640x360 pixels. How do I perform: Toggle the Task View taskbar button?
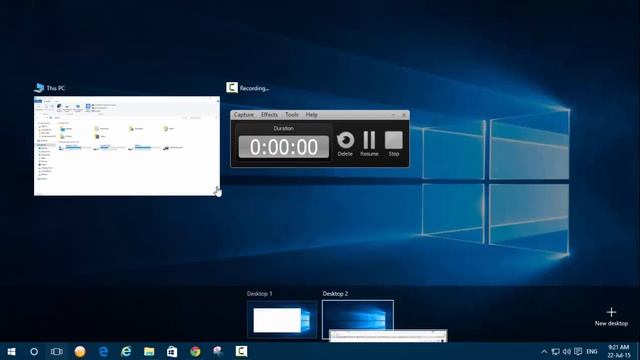tap(56, 351)
